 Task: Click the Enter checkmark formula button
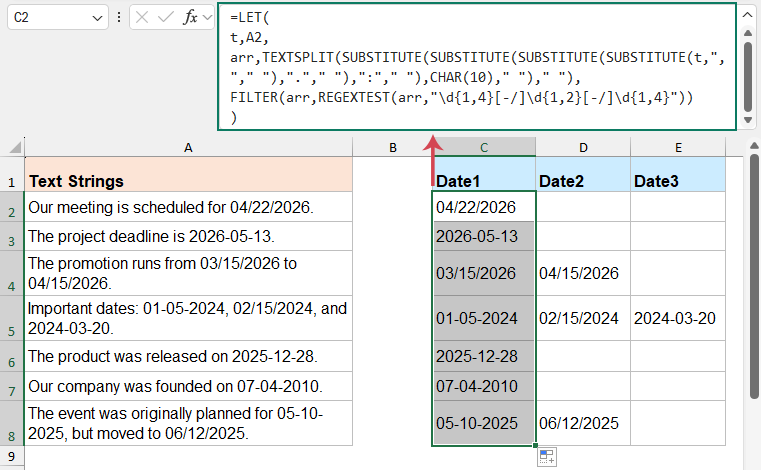165,17
